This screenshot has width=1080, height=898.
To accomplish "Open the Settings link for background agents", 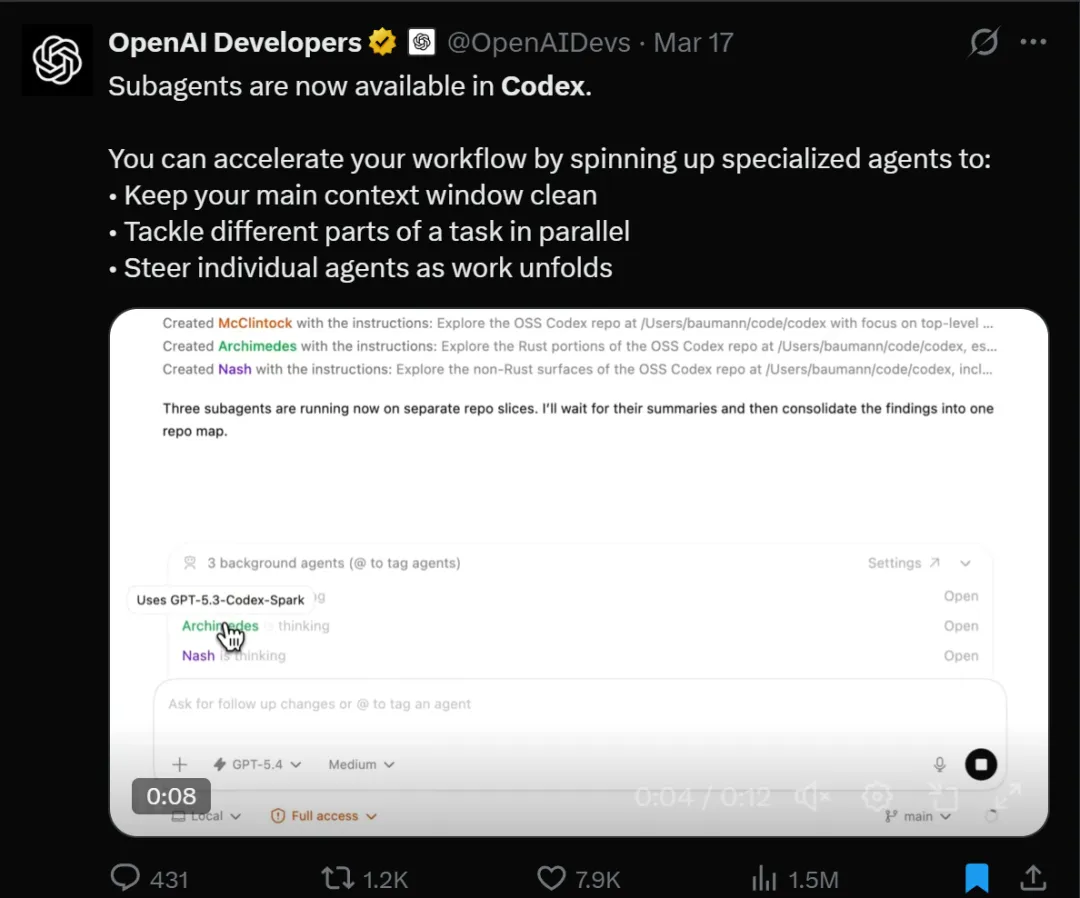I will click(x=903, y=563).
